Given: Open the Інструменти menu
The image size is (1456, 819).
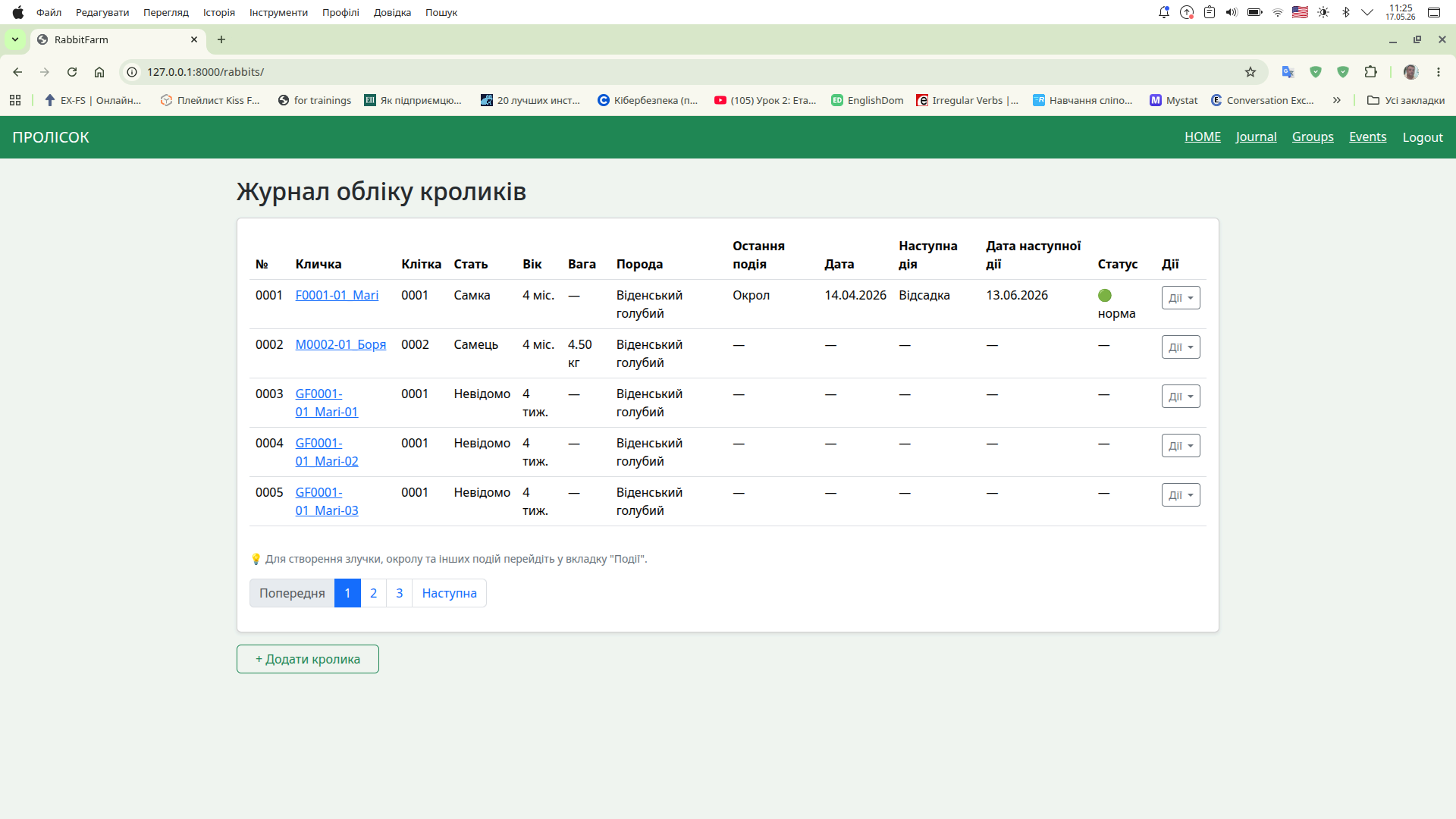Looking at the screenshot, I should (278, 12).
